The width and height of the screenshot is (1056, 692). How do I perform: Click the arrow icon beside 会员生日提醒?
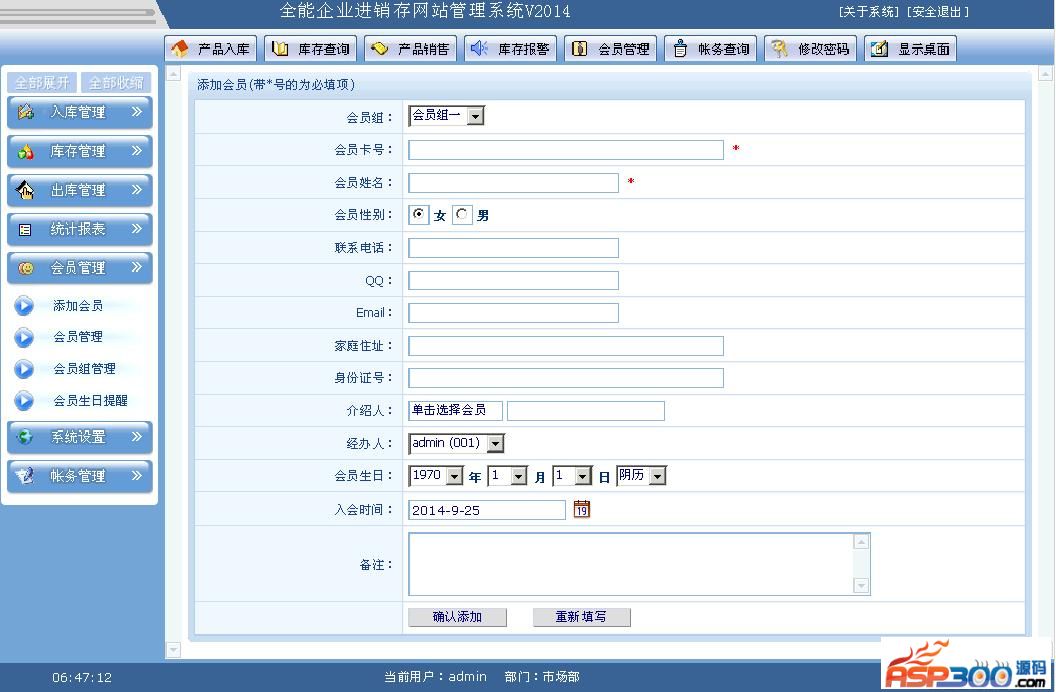tap(24, 401)
